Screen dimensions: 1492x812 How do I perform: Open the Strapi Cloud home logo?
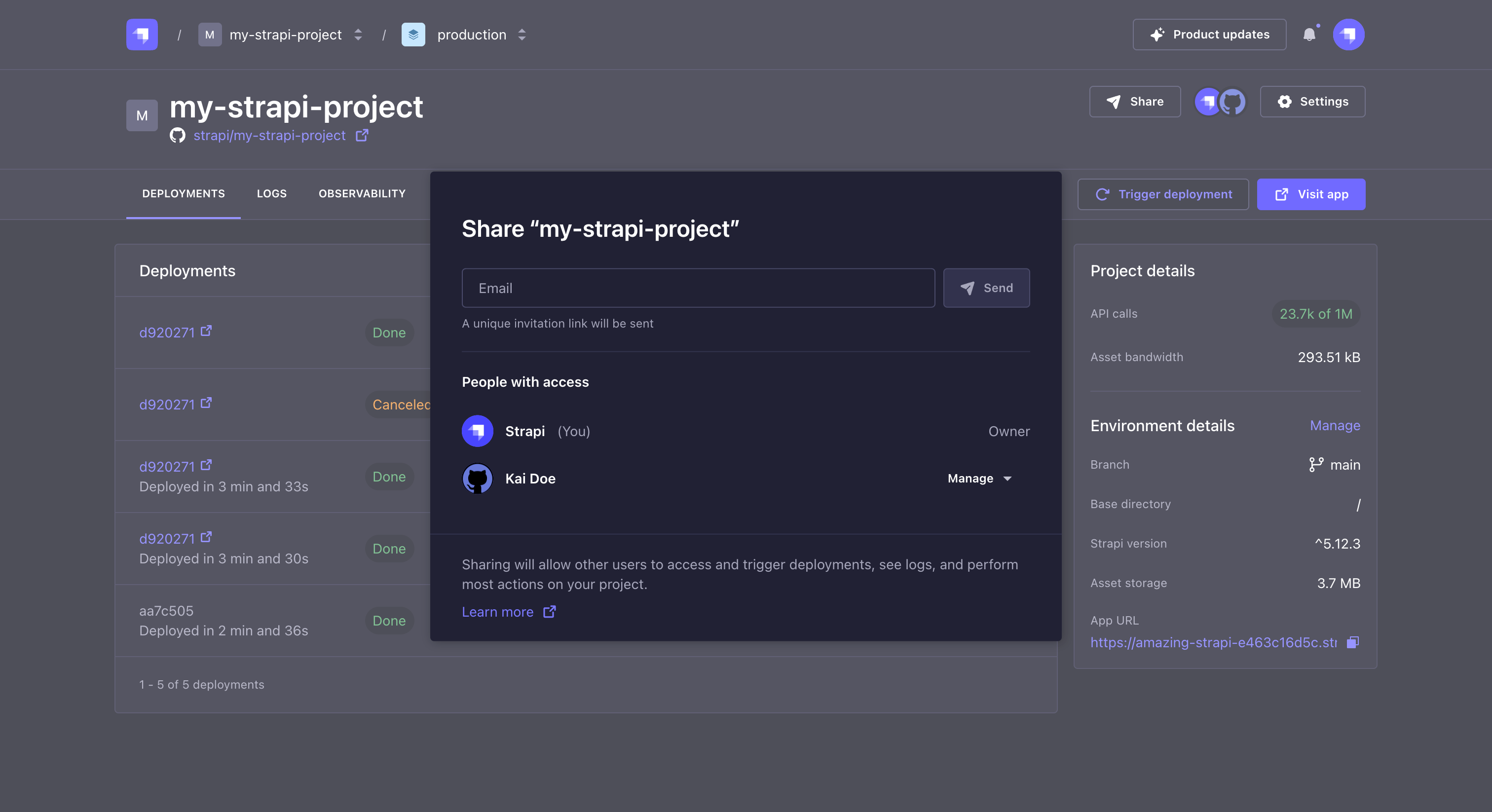[x=142, y=35]
